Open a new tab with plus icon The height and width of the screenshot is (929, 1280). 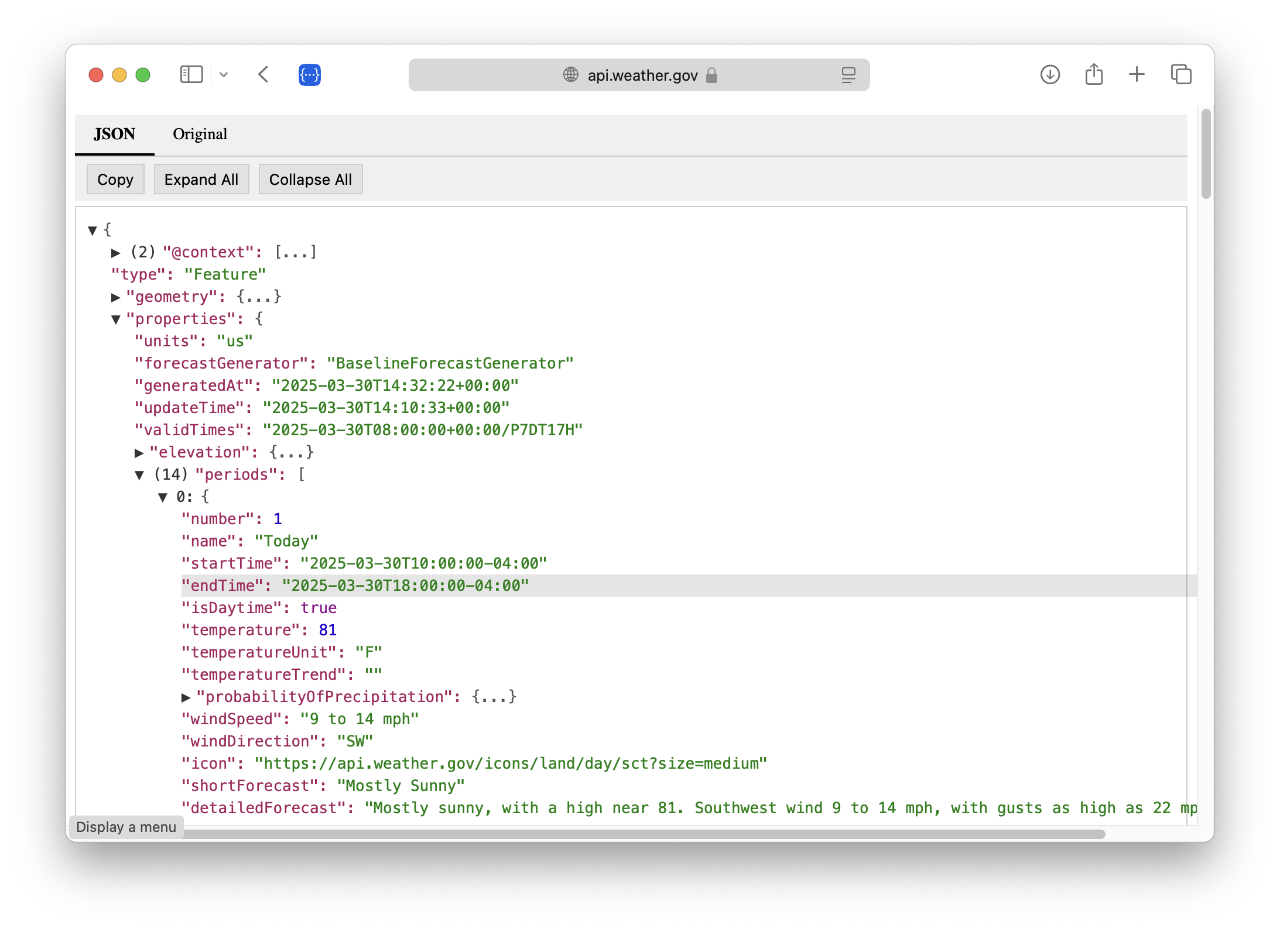click(1137, 74)
